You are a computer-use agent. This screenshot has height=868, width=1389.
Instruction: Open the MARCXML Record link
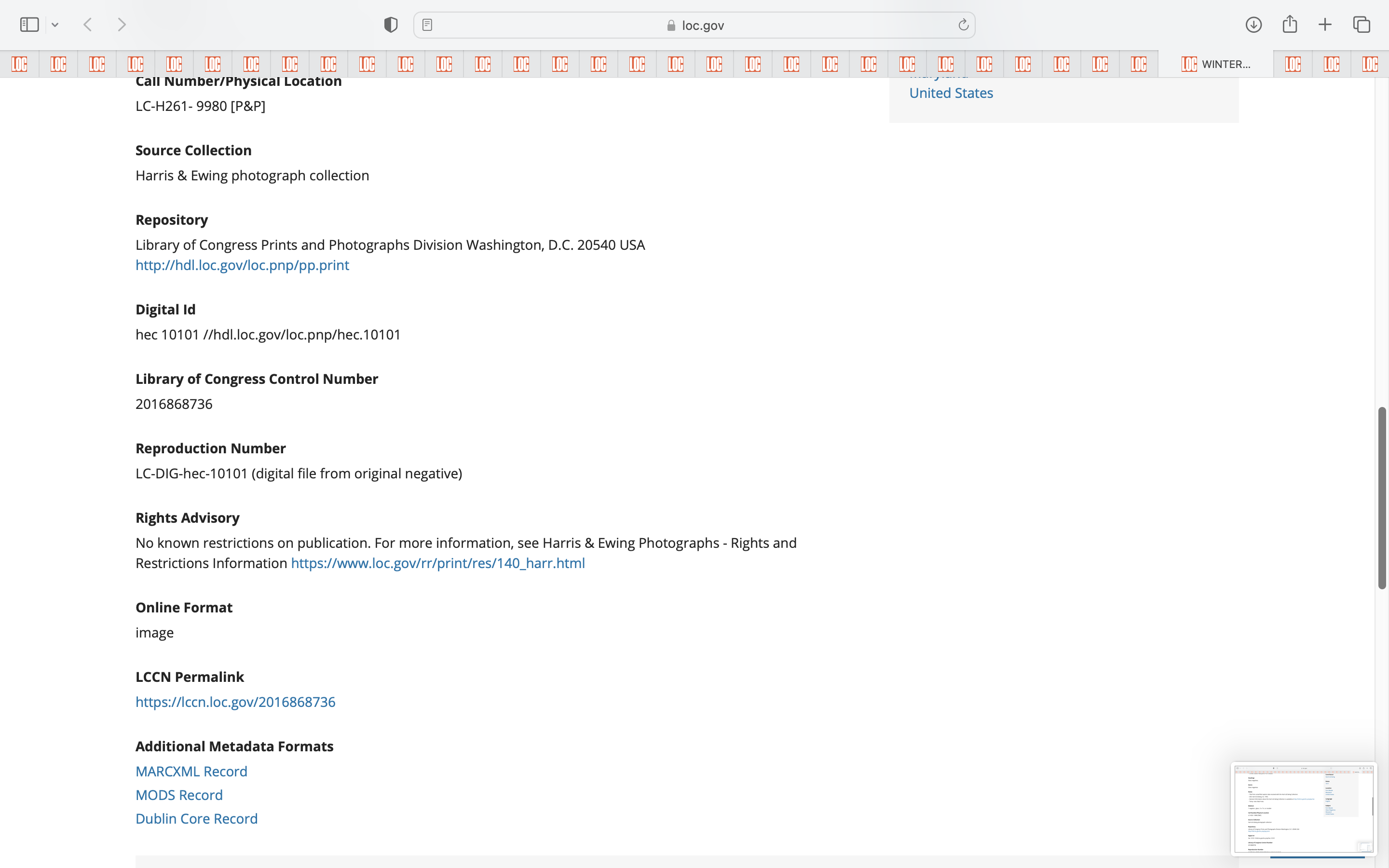tap(191, 771)
